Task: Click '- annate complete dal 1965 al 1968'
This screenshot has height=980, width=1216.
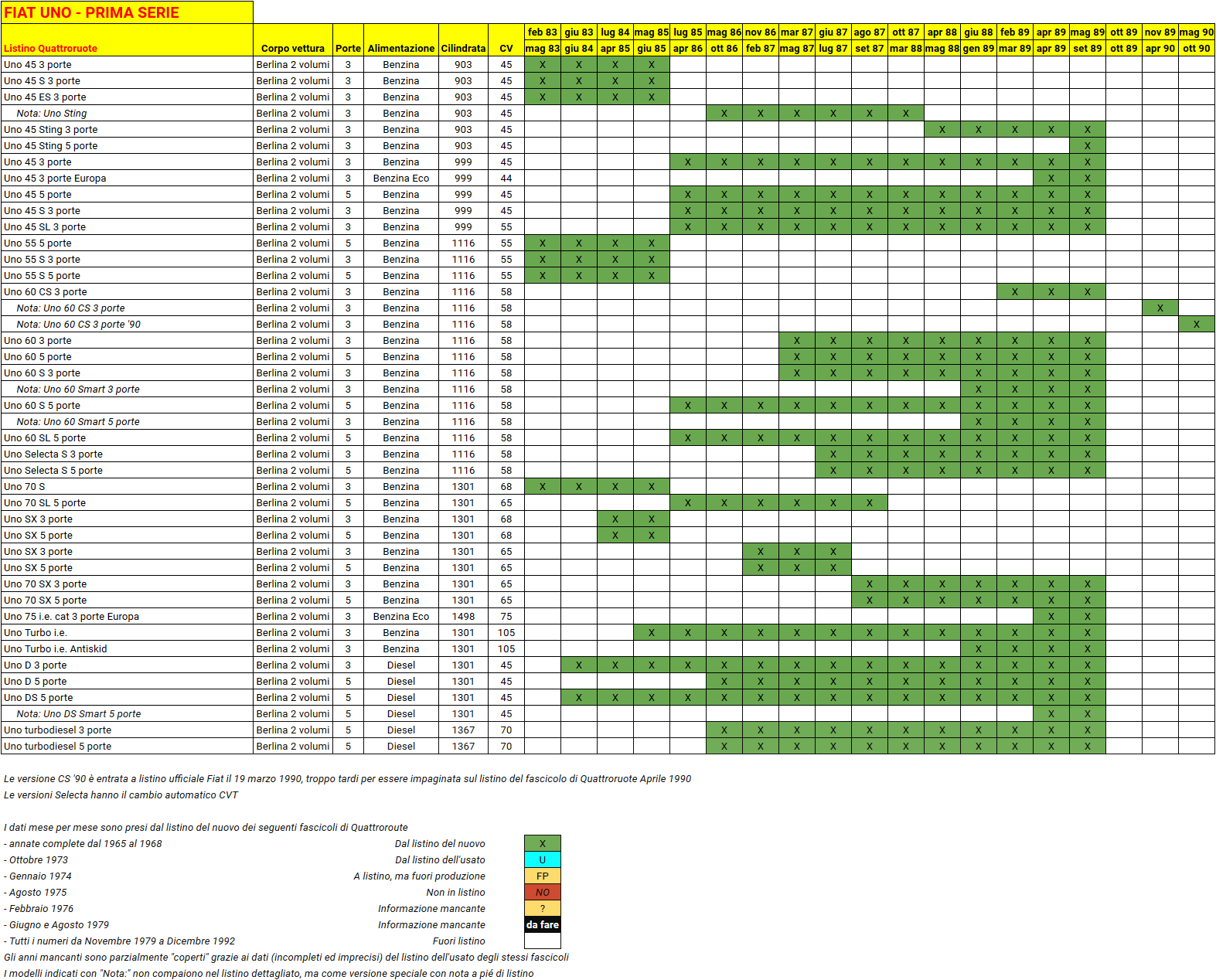Action: pyautogui.click(x=83, y=843)
